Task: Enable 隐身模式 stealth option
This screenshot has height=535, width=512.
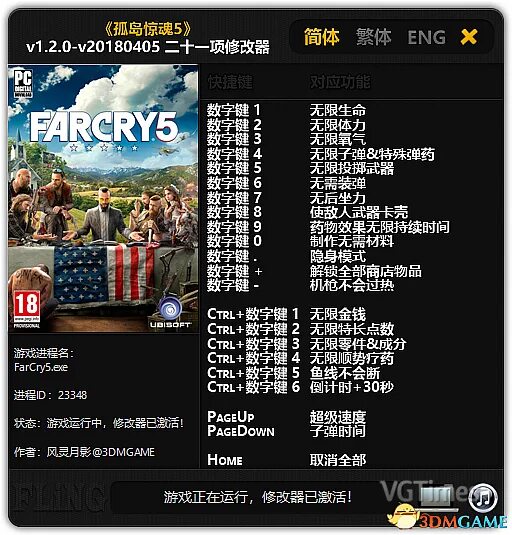Action: [338, 256]
